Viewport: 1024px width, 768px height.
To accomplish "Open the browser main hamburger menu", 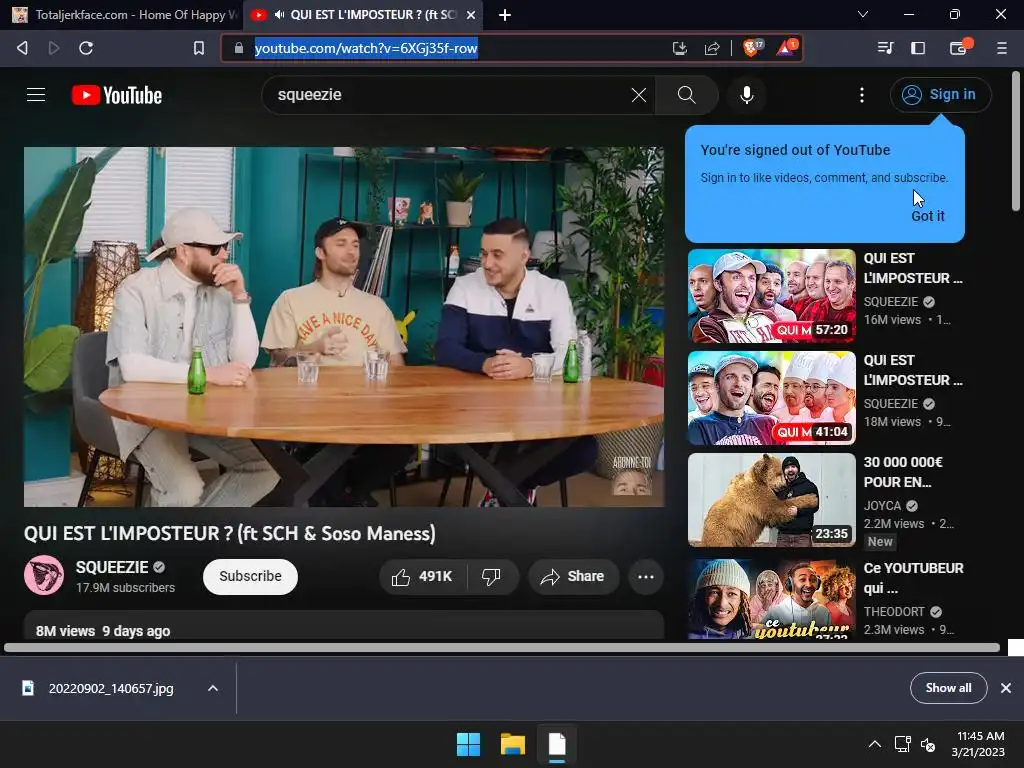I will pos(1001,48).
